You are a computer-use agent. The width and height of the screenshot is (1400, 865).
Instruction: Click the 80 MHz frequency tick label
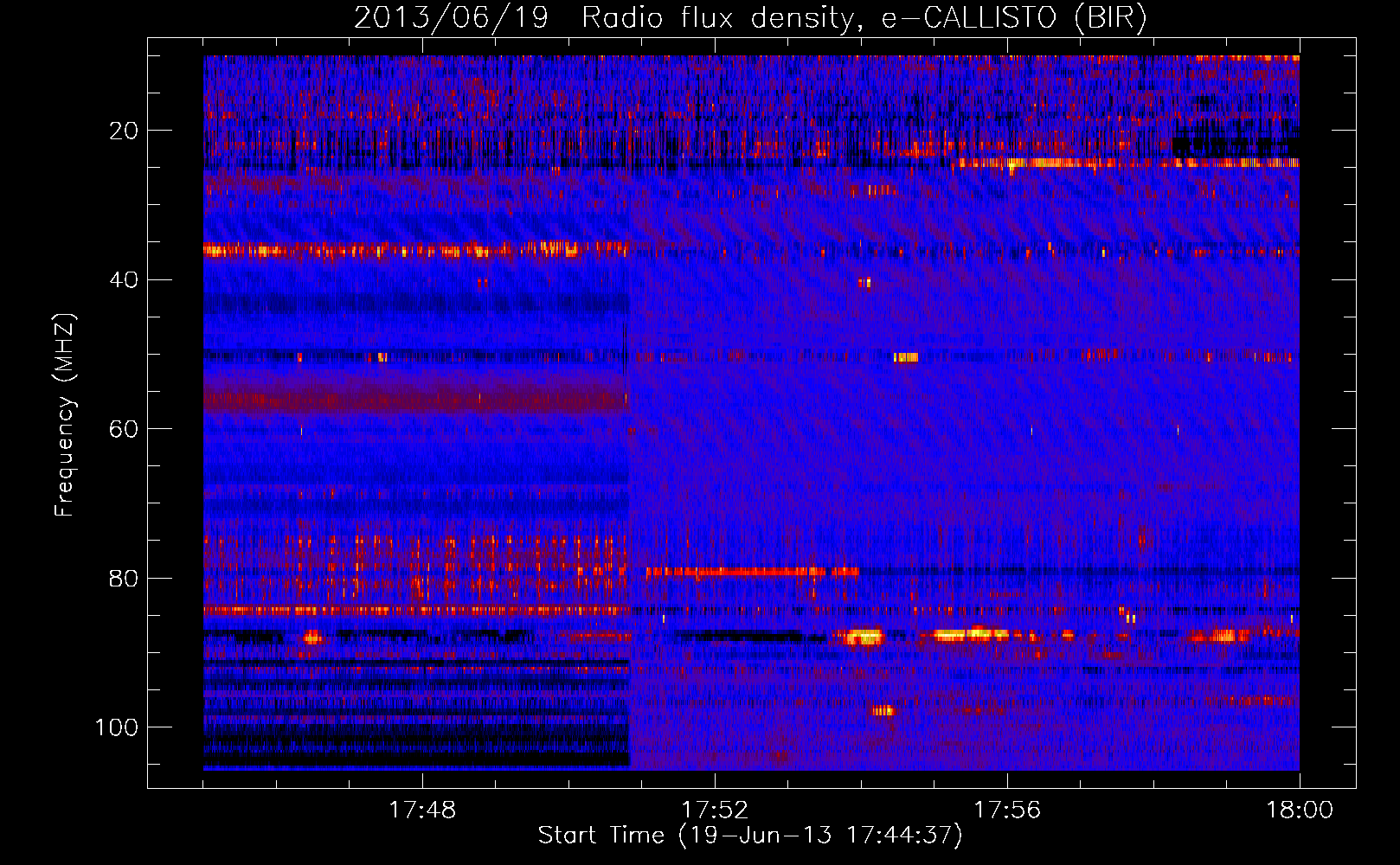(124, 578)
